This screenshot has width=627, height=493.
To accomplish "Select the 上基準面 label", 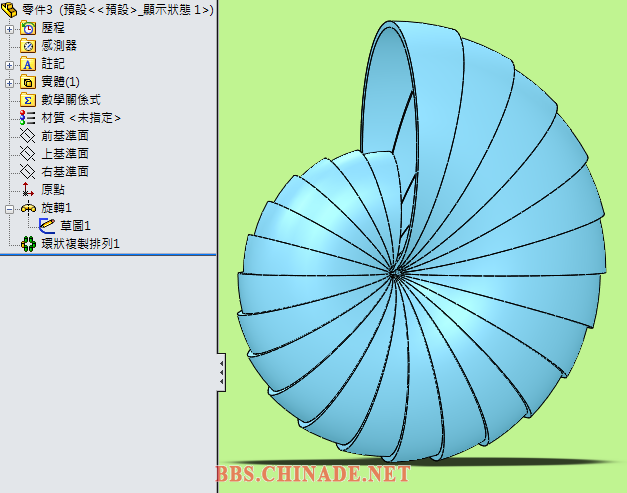I will pos(65,154).
